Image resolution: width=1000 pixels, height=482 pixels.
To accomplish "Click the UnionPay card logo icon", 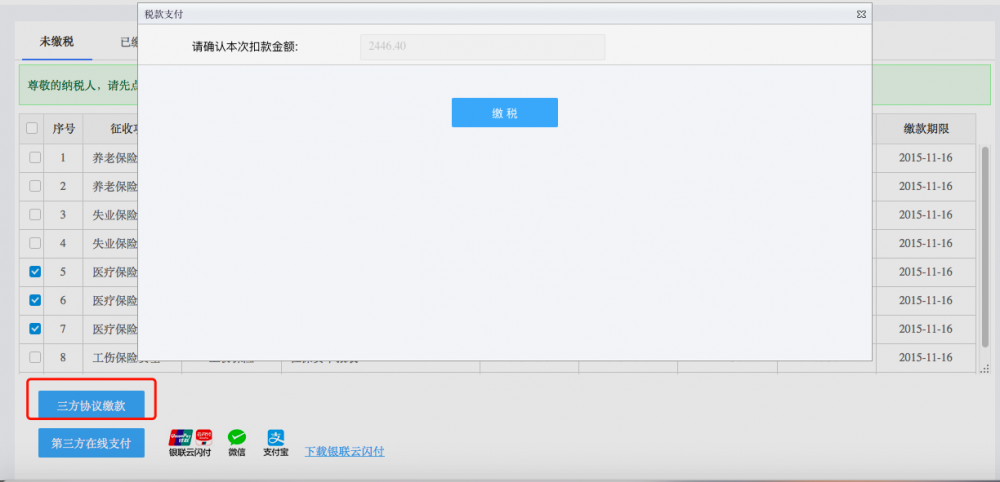I will [181, 437].
